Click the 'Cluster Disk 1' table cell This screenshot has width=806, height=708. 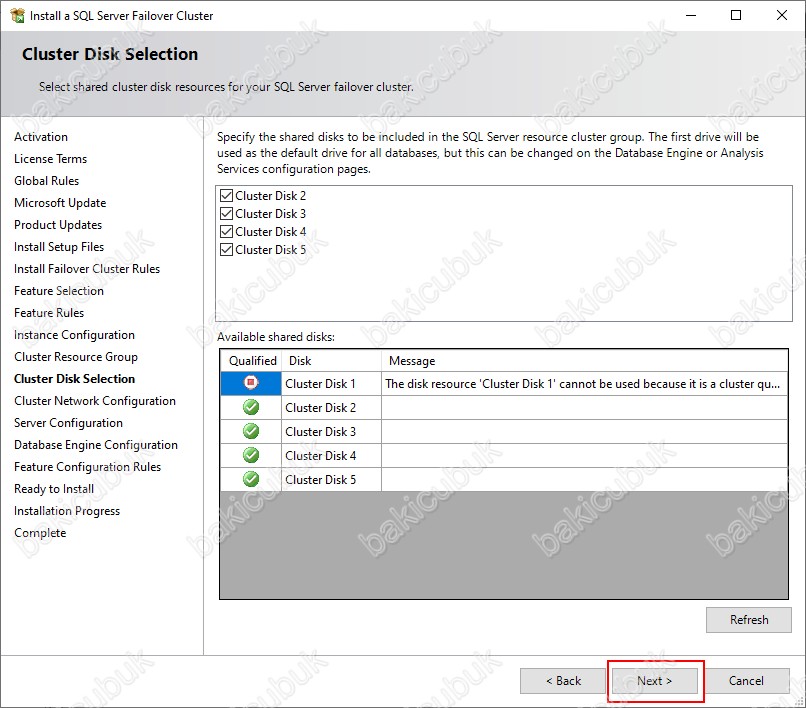pos(332,384)
